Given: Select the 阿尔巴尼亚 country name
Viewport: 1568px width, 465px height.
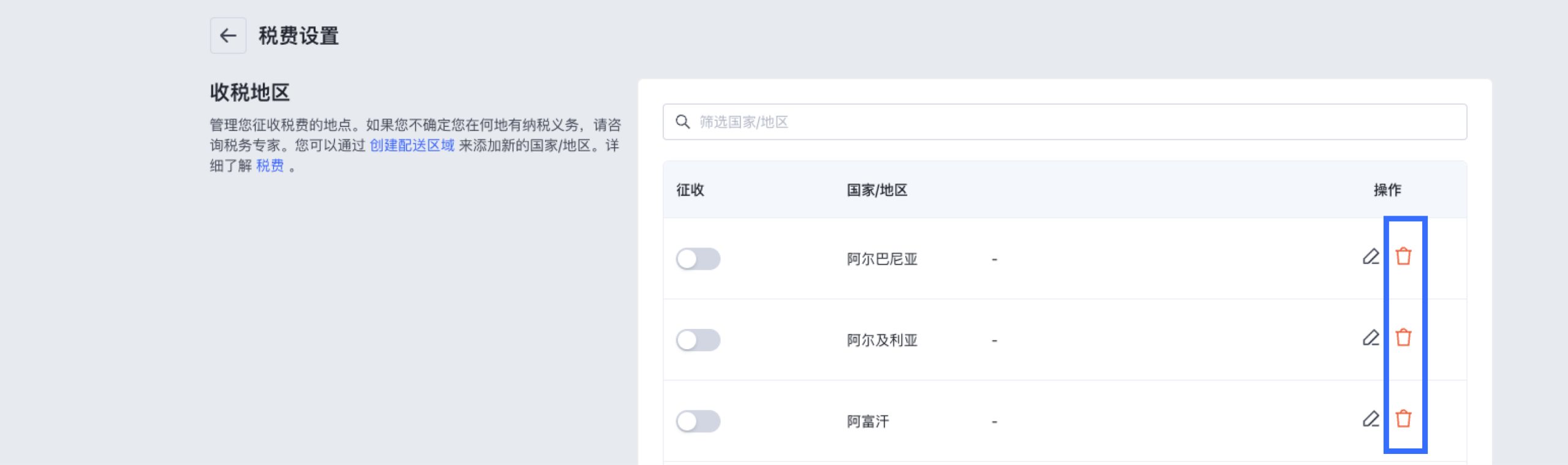Looking at the screenshot, I should point(882,259).
